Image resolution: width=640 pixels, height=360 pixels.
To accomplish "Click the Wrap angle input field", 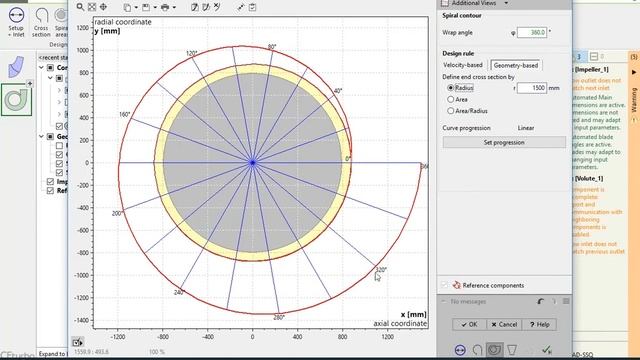I will (532, 32).
